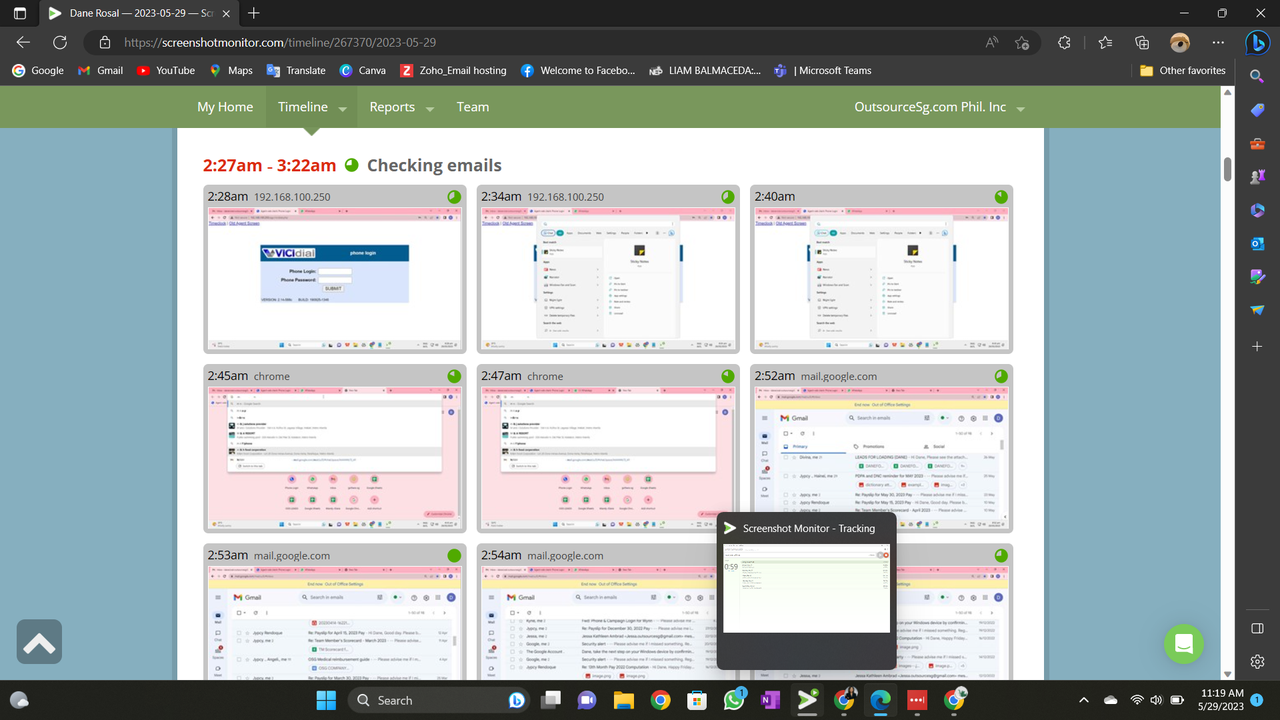The width and height of the screenshot is (1280, 720).
Task: Open Microsoft 365 in sidebar
Action: tap(1258, 210)
